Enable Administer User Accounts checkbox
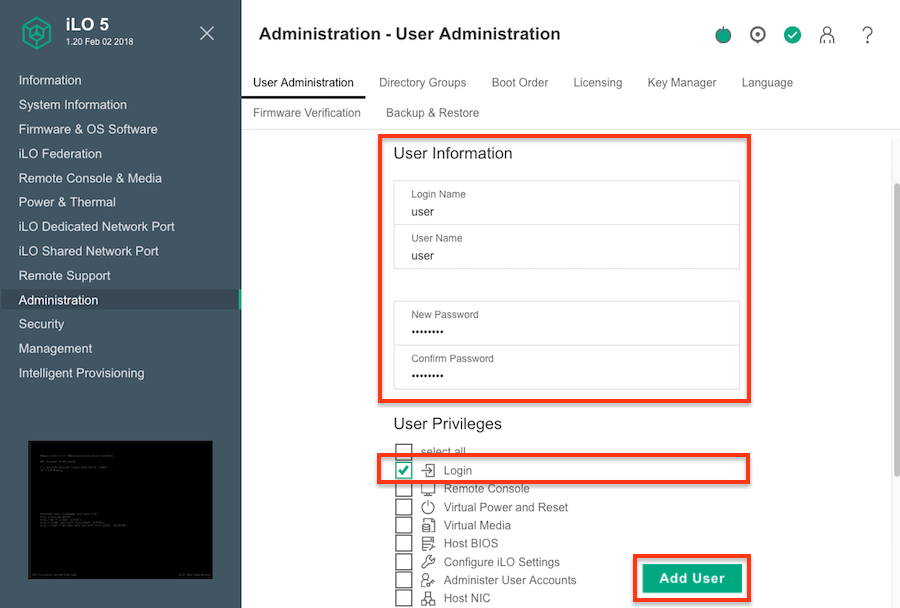 (404, 580)
